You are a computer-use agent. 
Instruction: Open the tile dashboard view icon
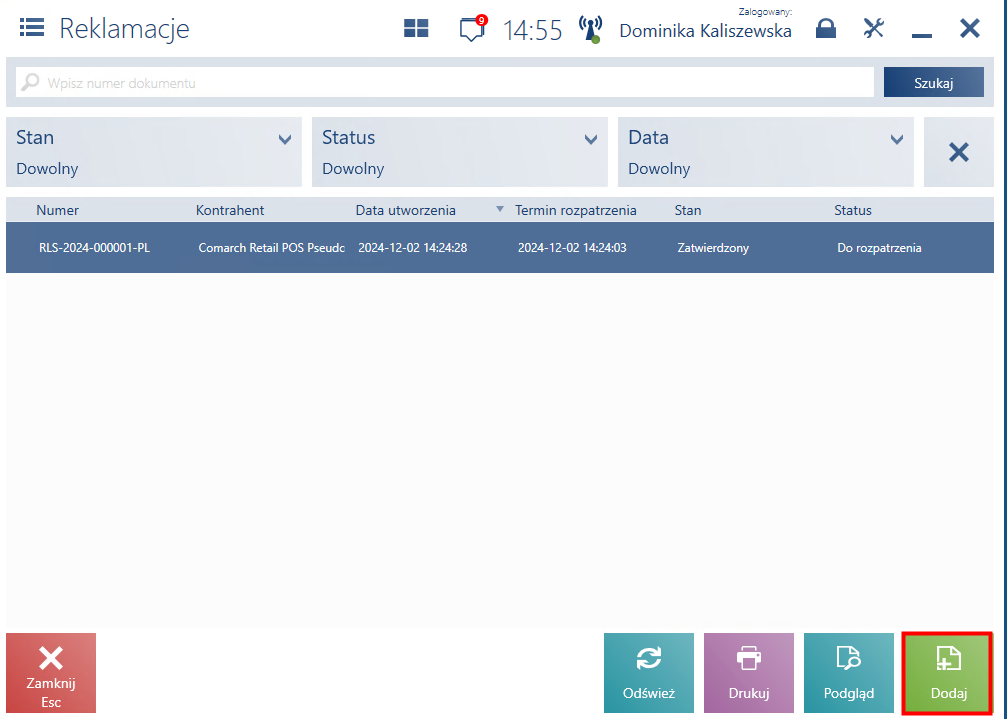pos(416,28)
